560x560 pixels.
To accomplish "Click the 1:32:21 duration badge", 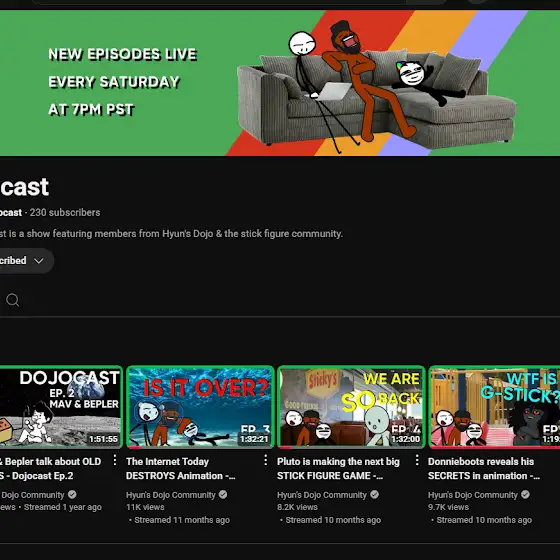I will pos(254,439).
